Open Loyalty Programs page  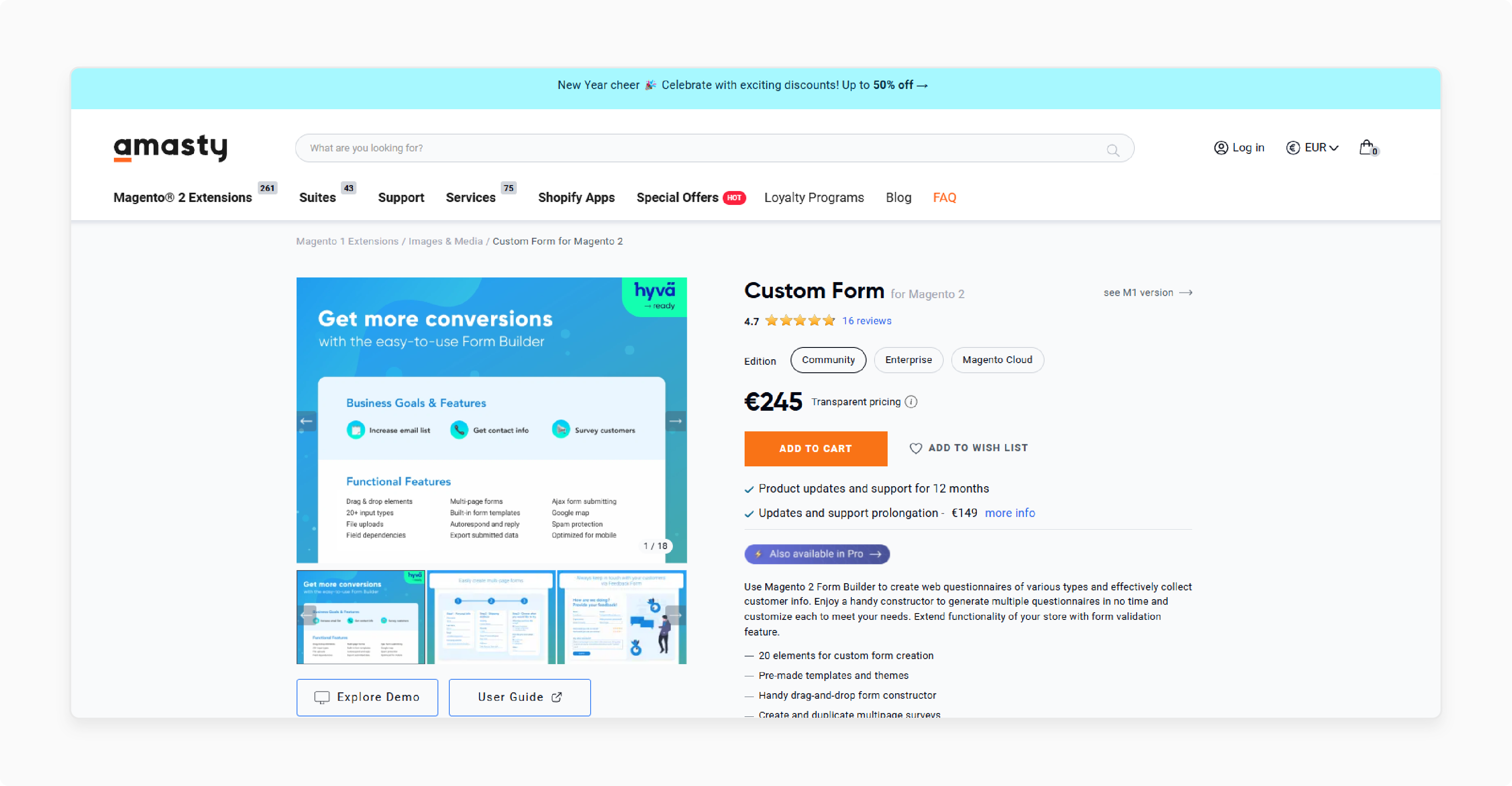click(814, 198)
